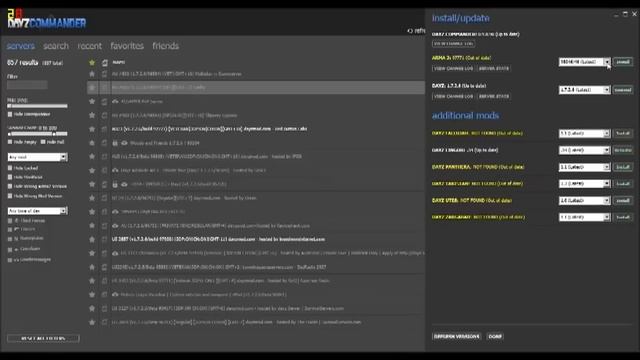This screenshot has width=640, height=360.
Task: Open the Any mod dropdown
Action: pos(38,157)
